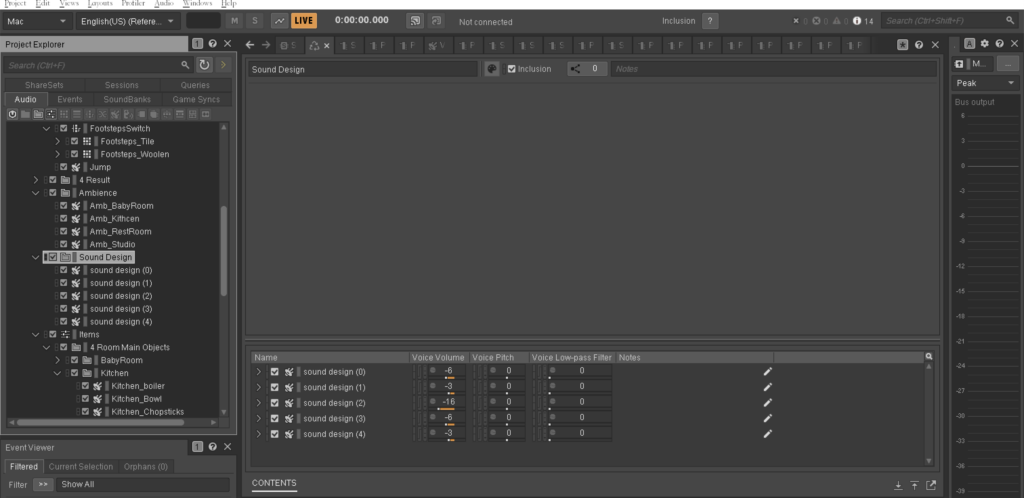1024x498 pixels.
Task: Click the color palette icon beside Inclusion
Action: tap(492, 69)
